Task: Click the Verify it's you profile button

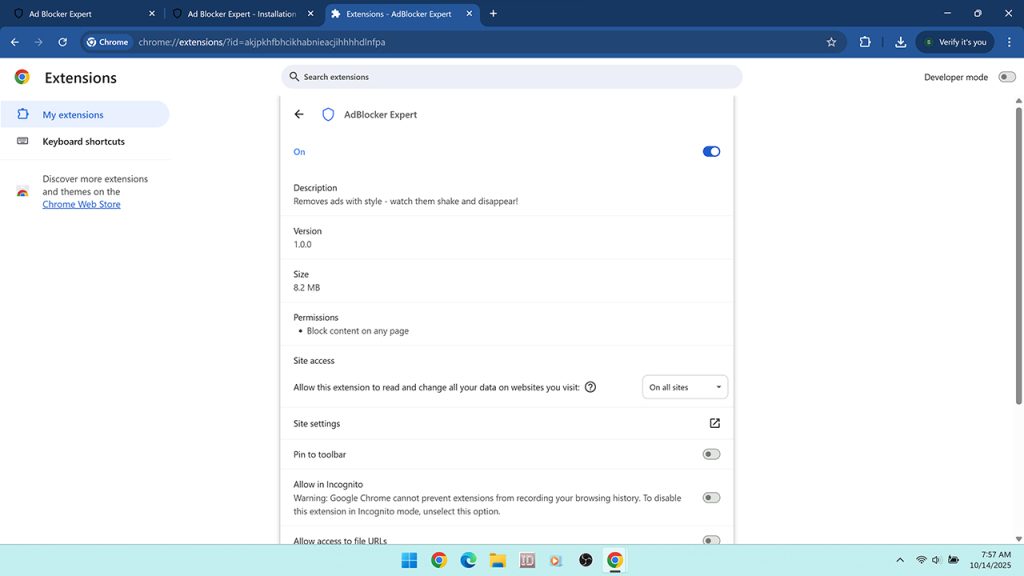Action: [x=954, y=42]
